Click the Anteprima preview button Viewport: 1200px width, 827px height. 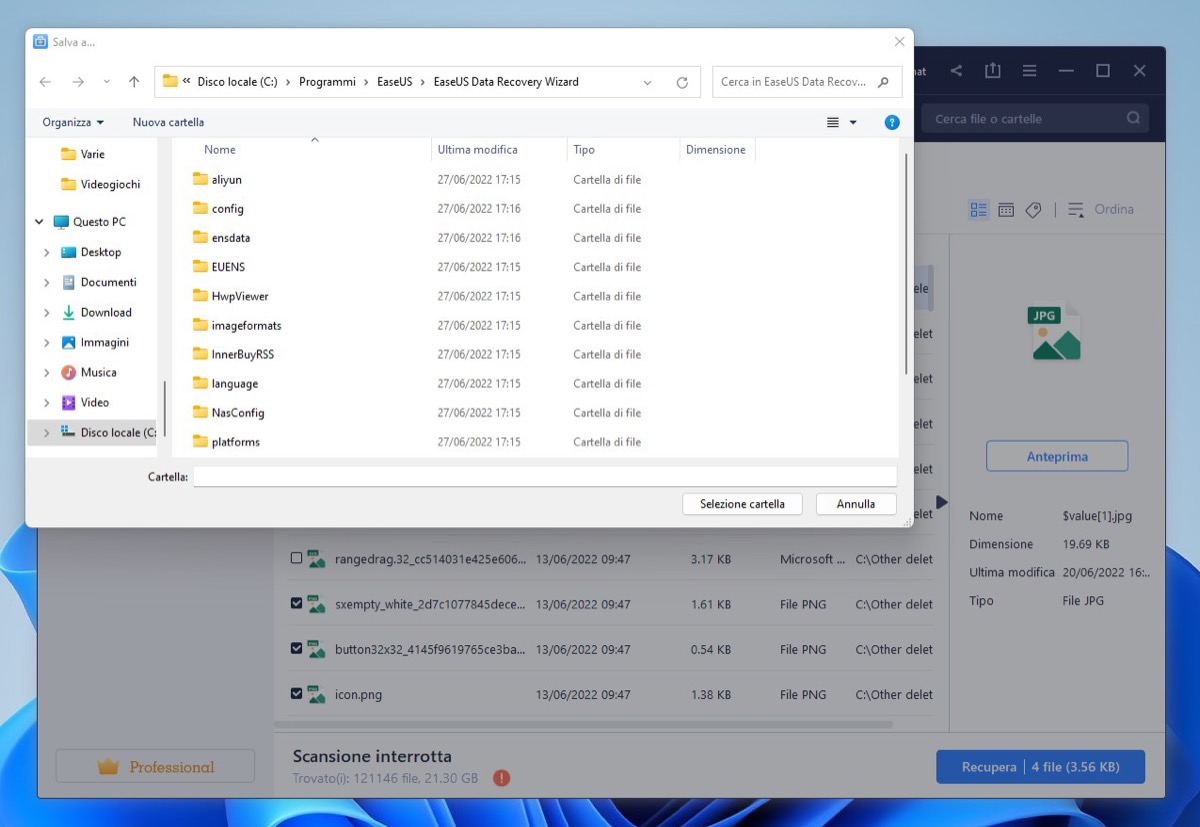pyautogui.click(x=1057, y=456)
